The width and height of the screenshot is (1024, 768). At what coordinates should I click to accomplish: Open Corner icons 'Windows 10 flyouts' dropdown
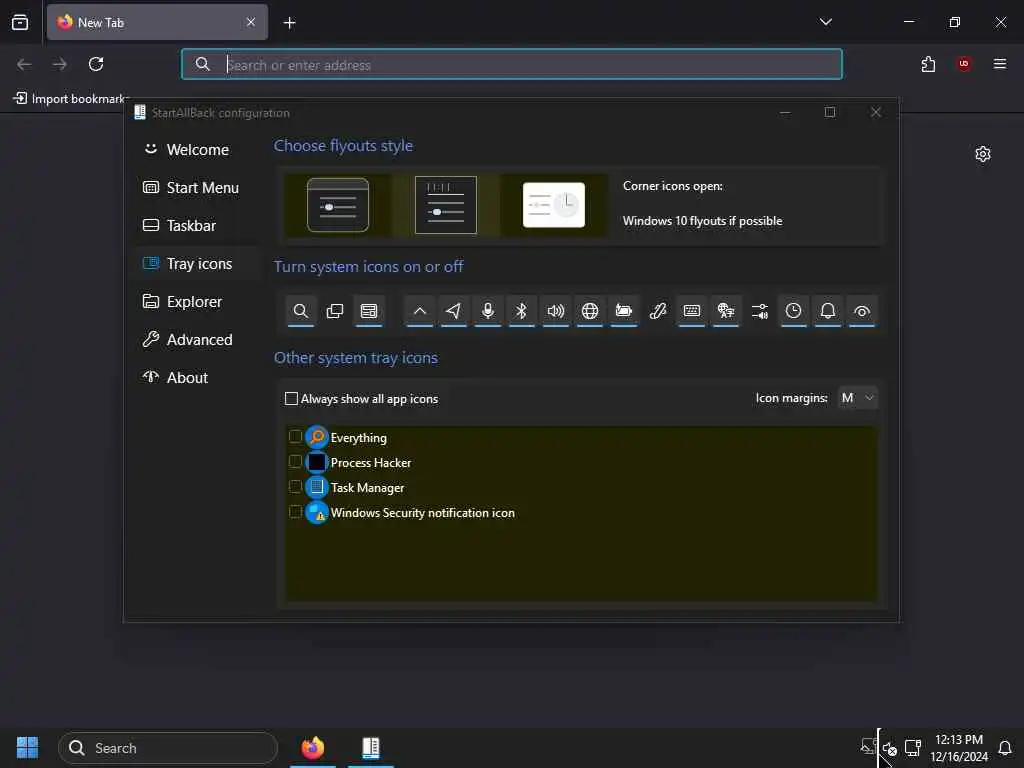[x=702, y=221]
